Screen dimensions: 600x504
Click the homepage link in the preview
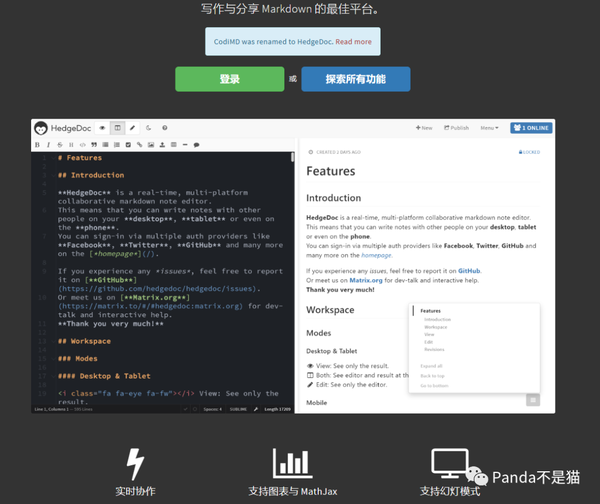pos(376,255)
